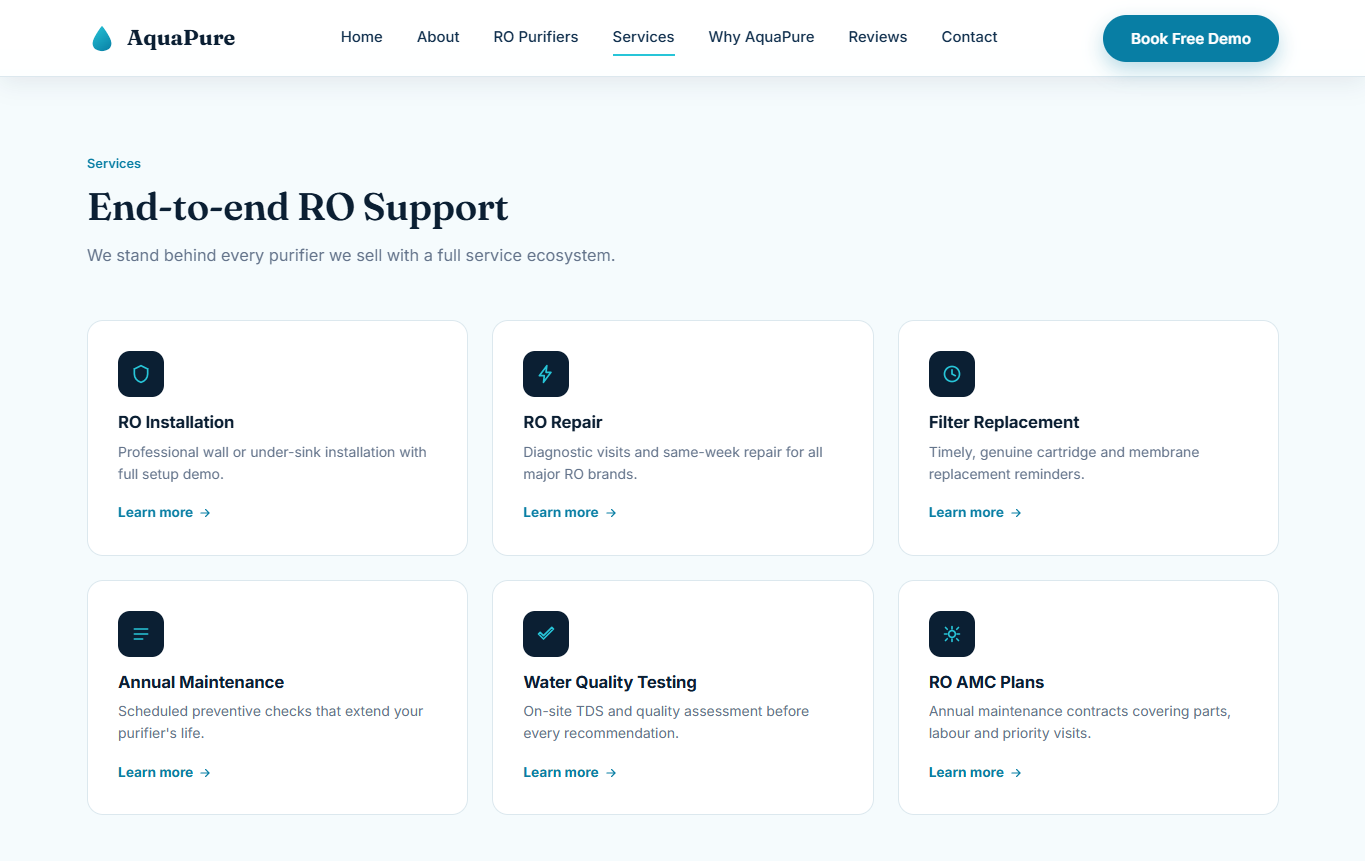Click the Filter Replacement card title
This screenshot has height=861, width=1365.
pyautogui.click(x=1004, y=422)
